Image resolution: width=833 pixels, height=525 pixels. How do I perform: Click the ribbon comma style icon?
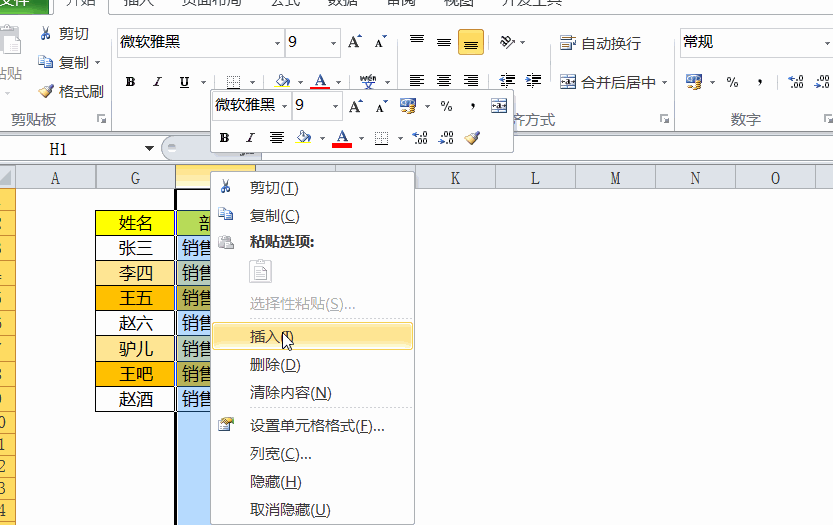[760, 82]
